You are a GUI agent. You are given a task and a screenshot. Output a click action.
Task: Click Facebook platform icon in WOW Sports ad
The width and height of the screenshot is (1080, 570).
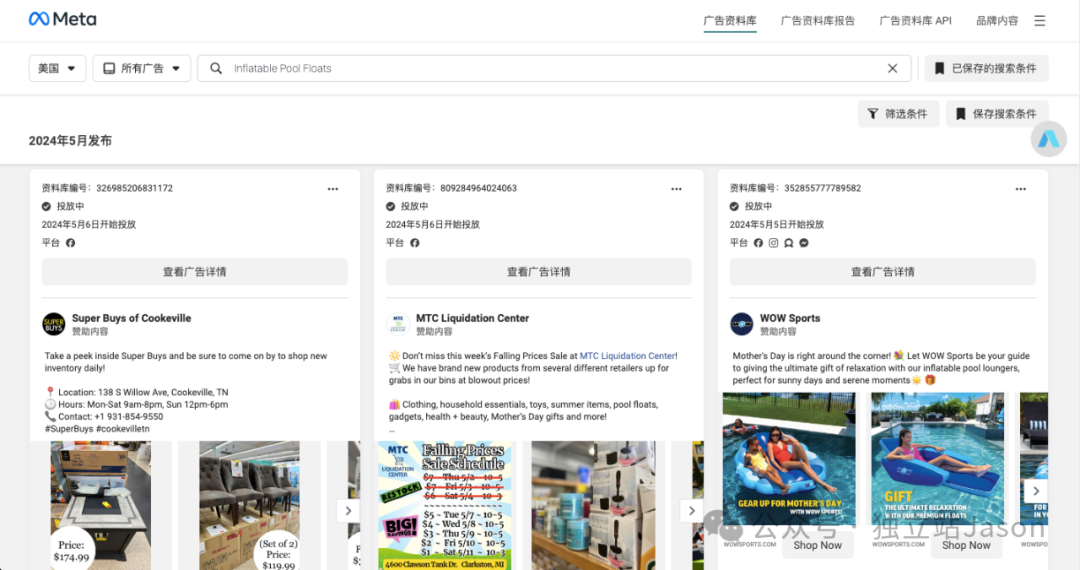[758, 242]
